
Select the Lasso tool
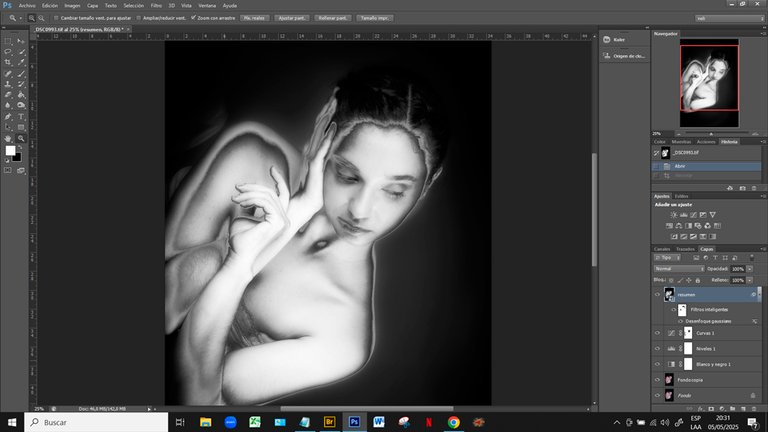coord(8,52)
